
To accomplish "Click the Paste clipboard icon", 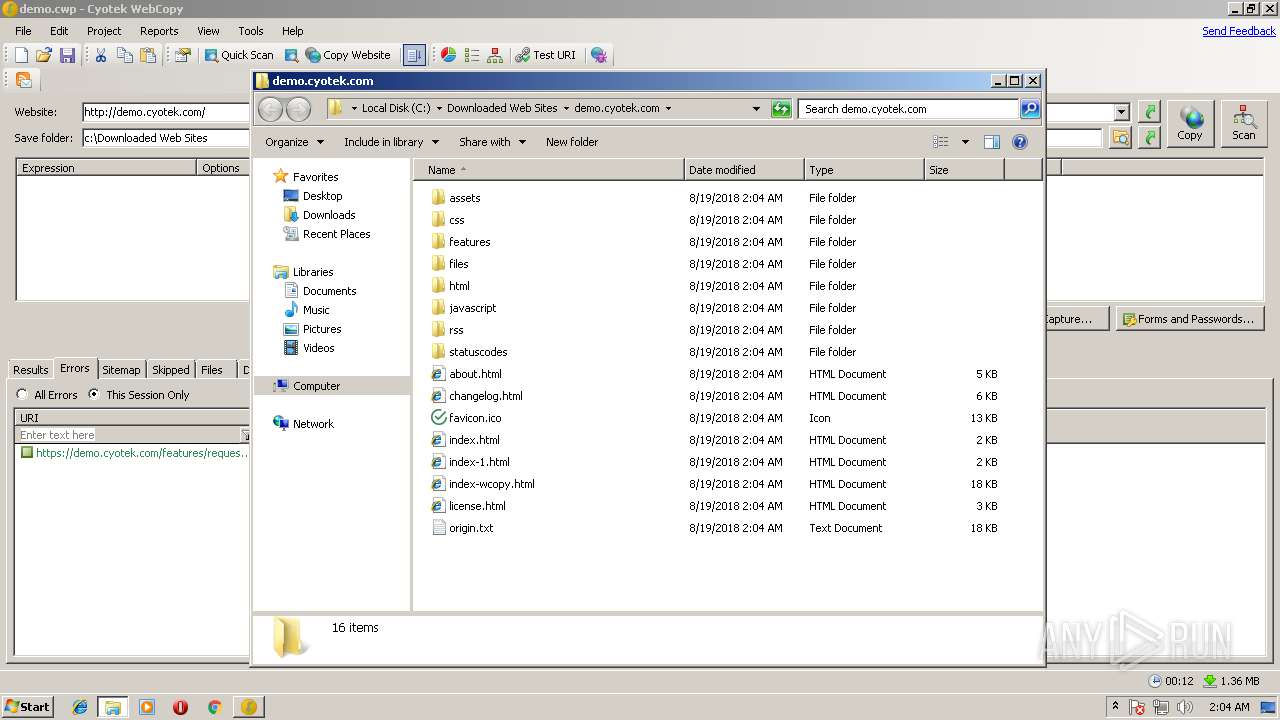I will 148,55.
